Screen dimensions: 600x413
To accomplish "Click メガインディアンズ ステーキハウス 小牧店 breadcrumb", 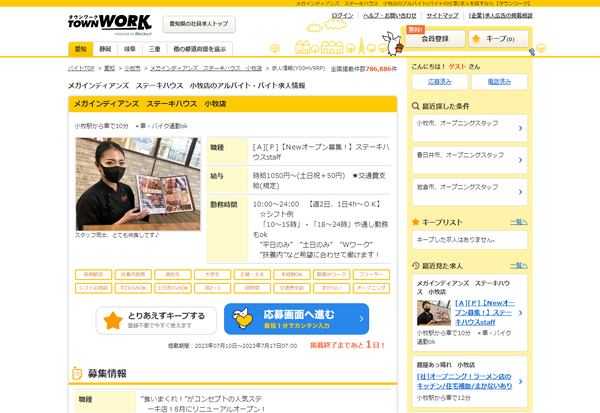I will click(x=206, y=68).
